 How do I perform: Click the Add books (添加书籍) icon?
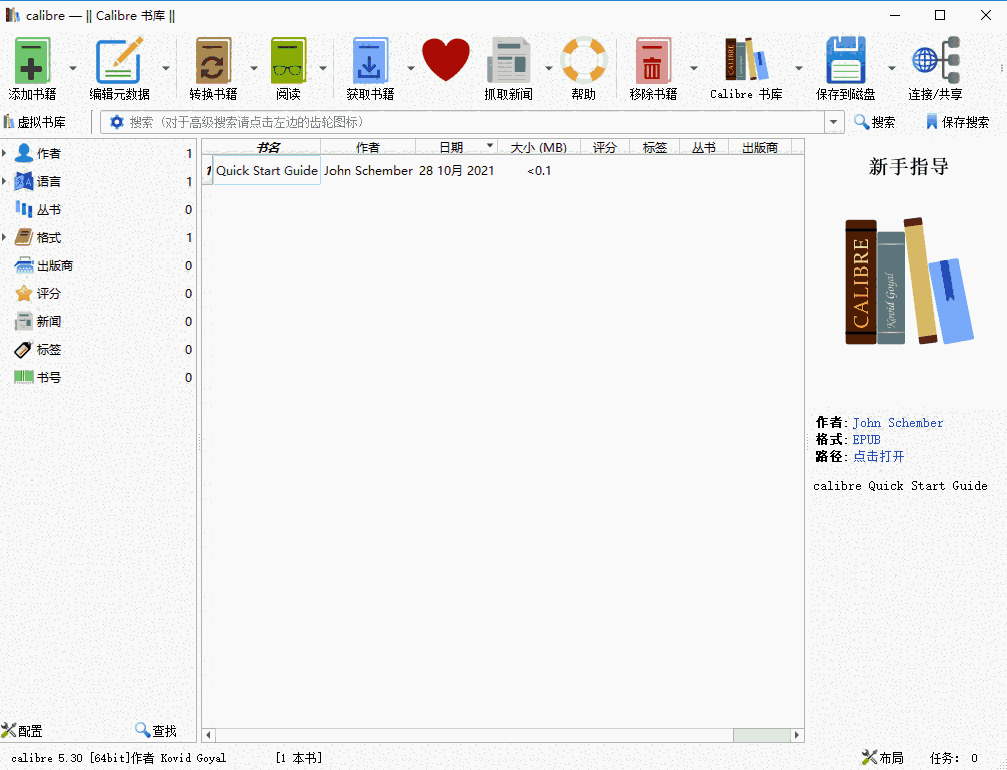(32, 62)
